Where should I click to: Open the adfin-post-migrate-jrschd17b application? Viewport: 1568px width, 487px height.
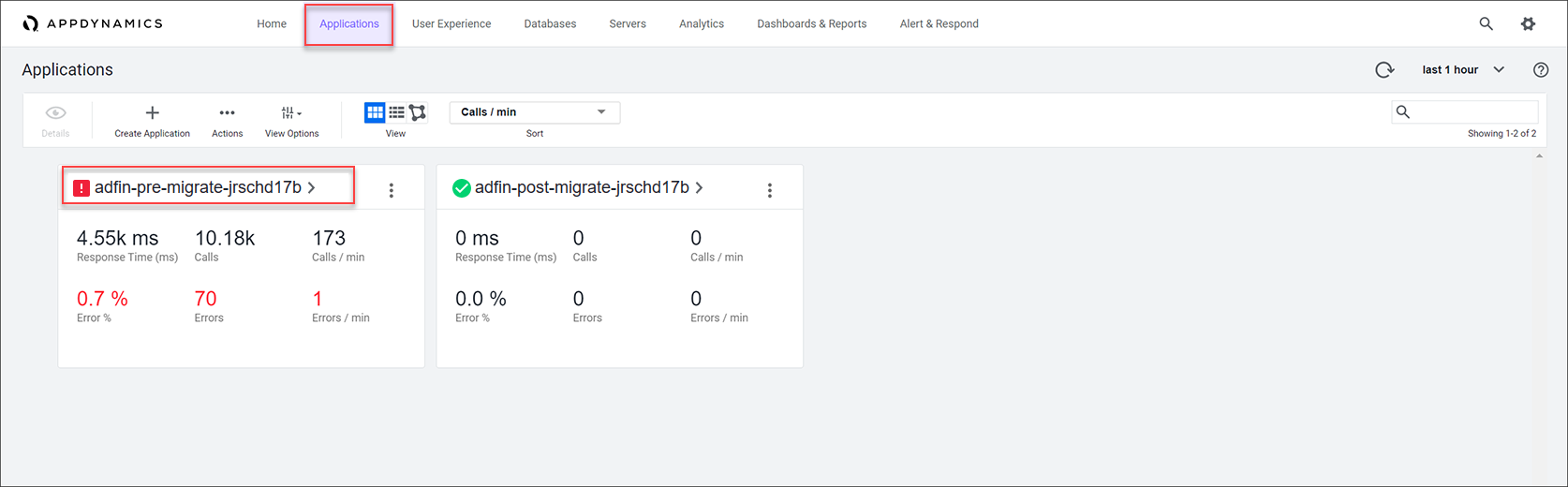582,187
